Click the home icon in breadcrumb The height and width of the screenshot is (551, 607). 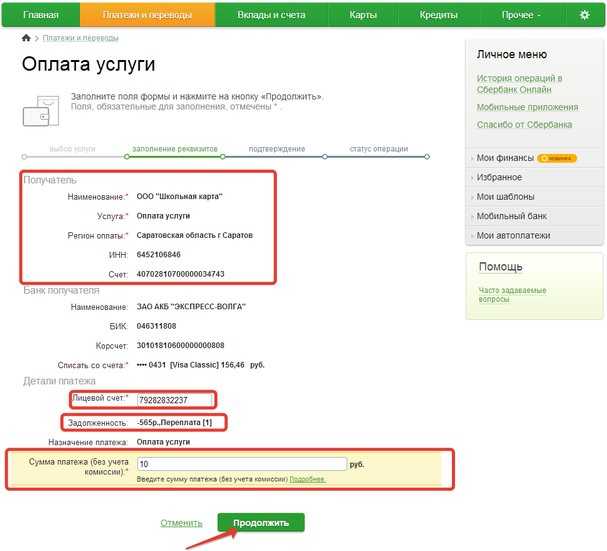tap(26, 38)
